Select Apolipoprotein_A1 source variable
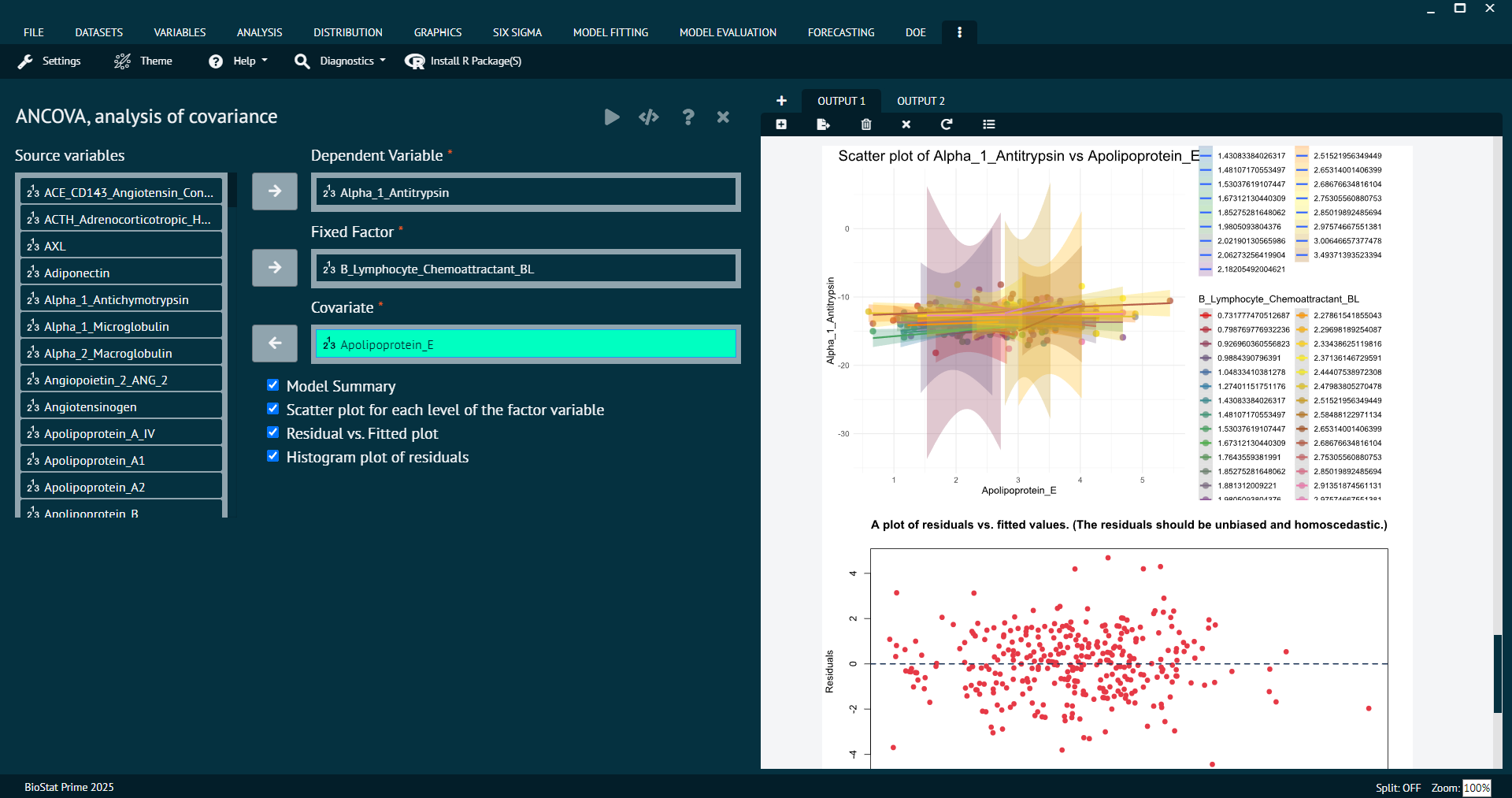 click(121, 460)
